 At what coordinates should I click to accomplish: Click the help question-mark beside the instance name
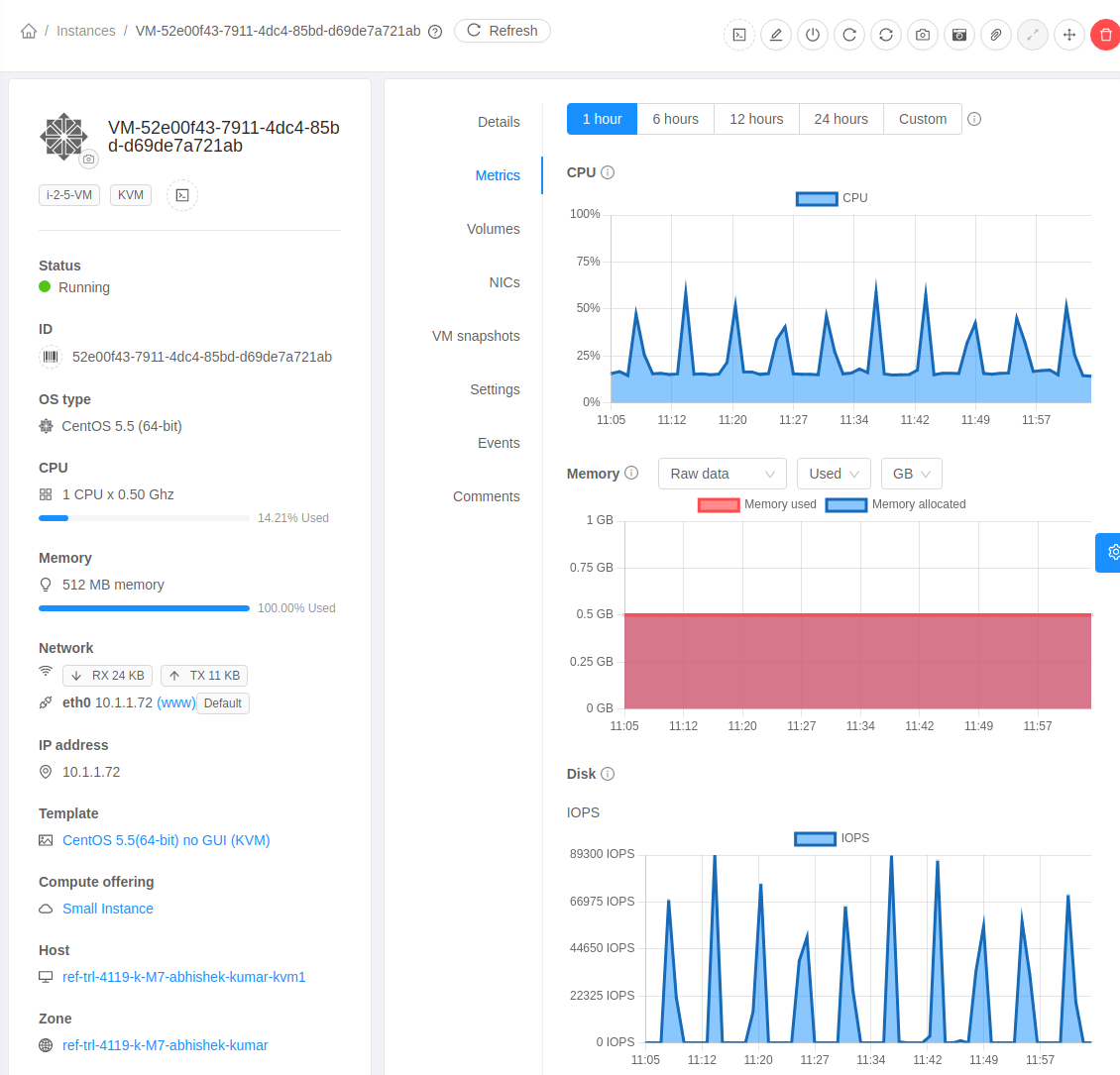tap(435, 31)
